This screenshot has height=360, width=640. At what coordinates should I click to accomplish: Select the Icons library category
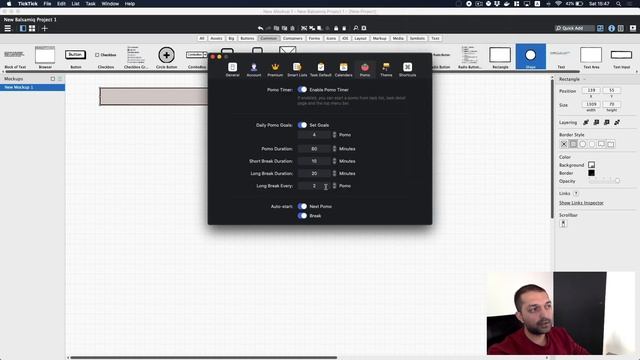331,38
